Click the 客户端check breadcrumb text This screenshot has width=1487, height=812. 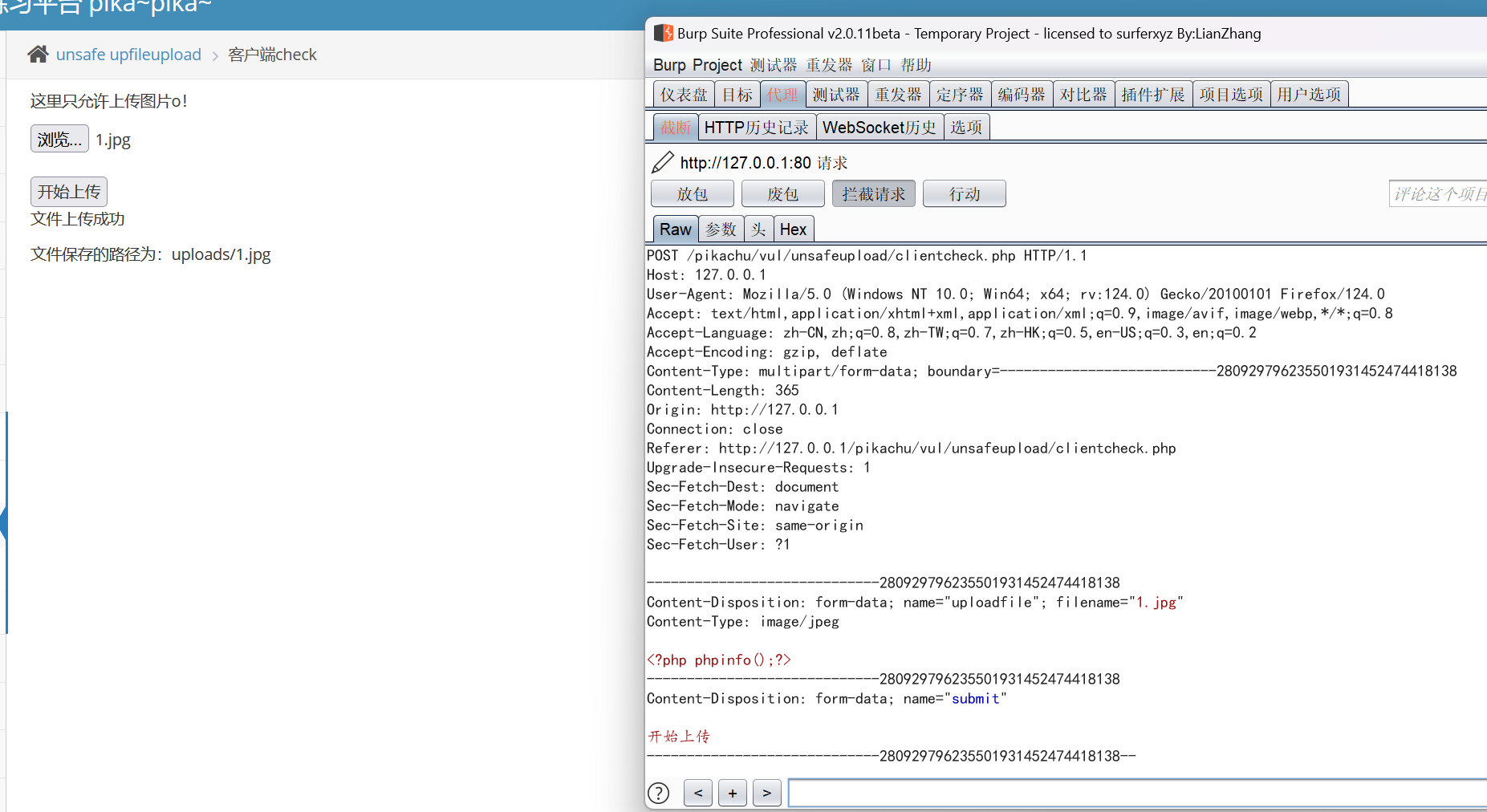point(272,55)
